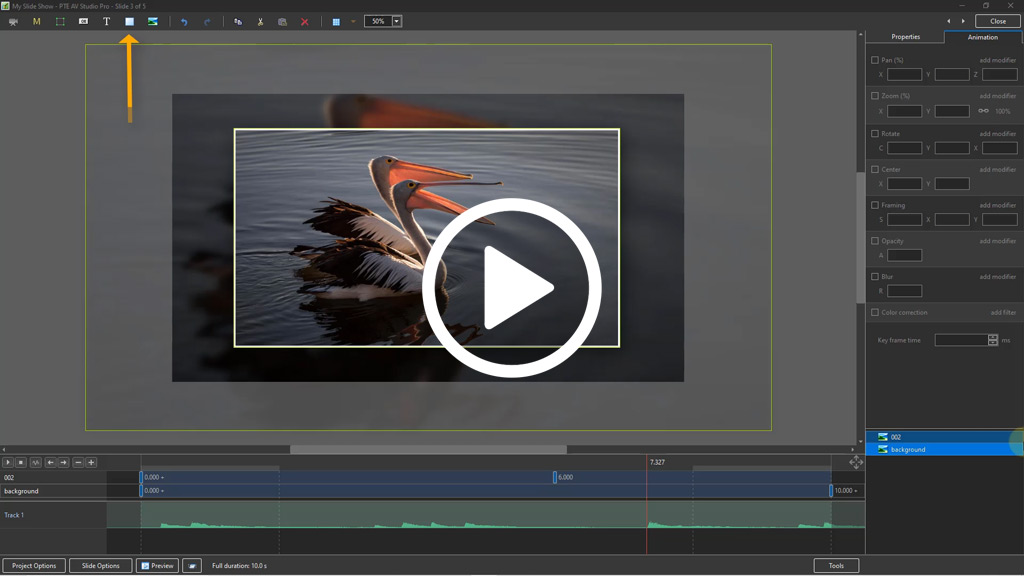Click the 10.000 keyframe on background track
Screen dimensions: 1024x576
831,490
